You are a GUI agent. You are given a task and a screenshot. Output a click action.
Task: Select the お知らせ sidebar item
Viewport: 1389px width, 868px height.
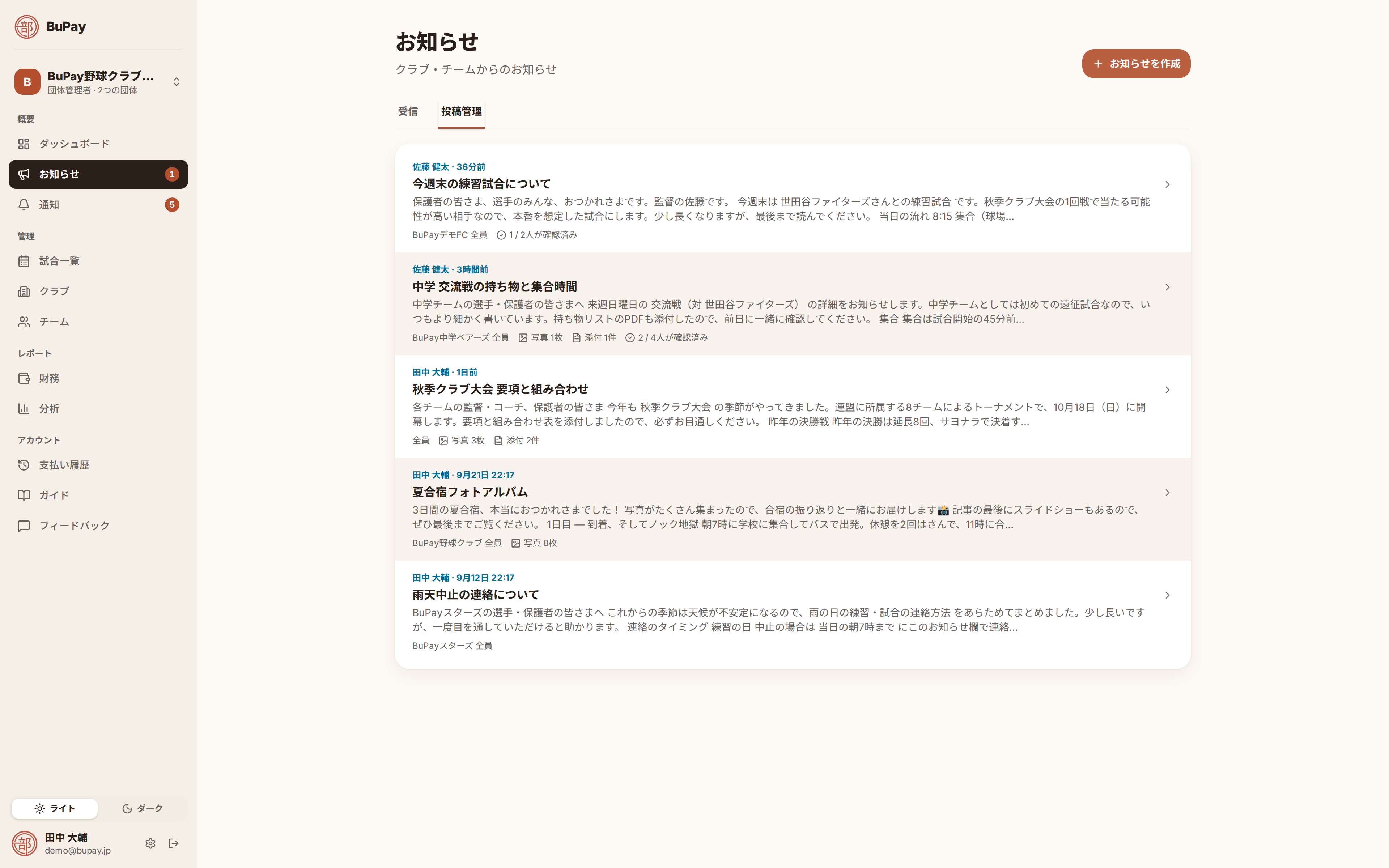click(x=98, y=174)
